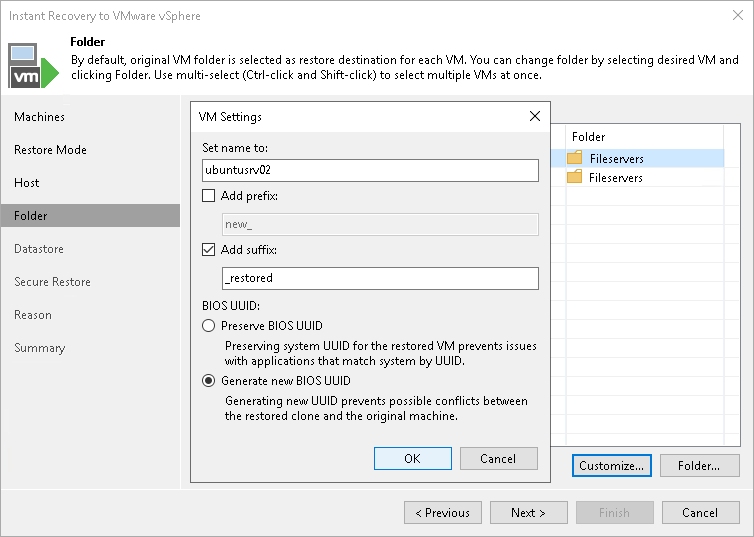Viewport: 754px width, 537px height.
Task: Go to the Datastore step
Action: pyautogui.click(x=39, y=249)
